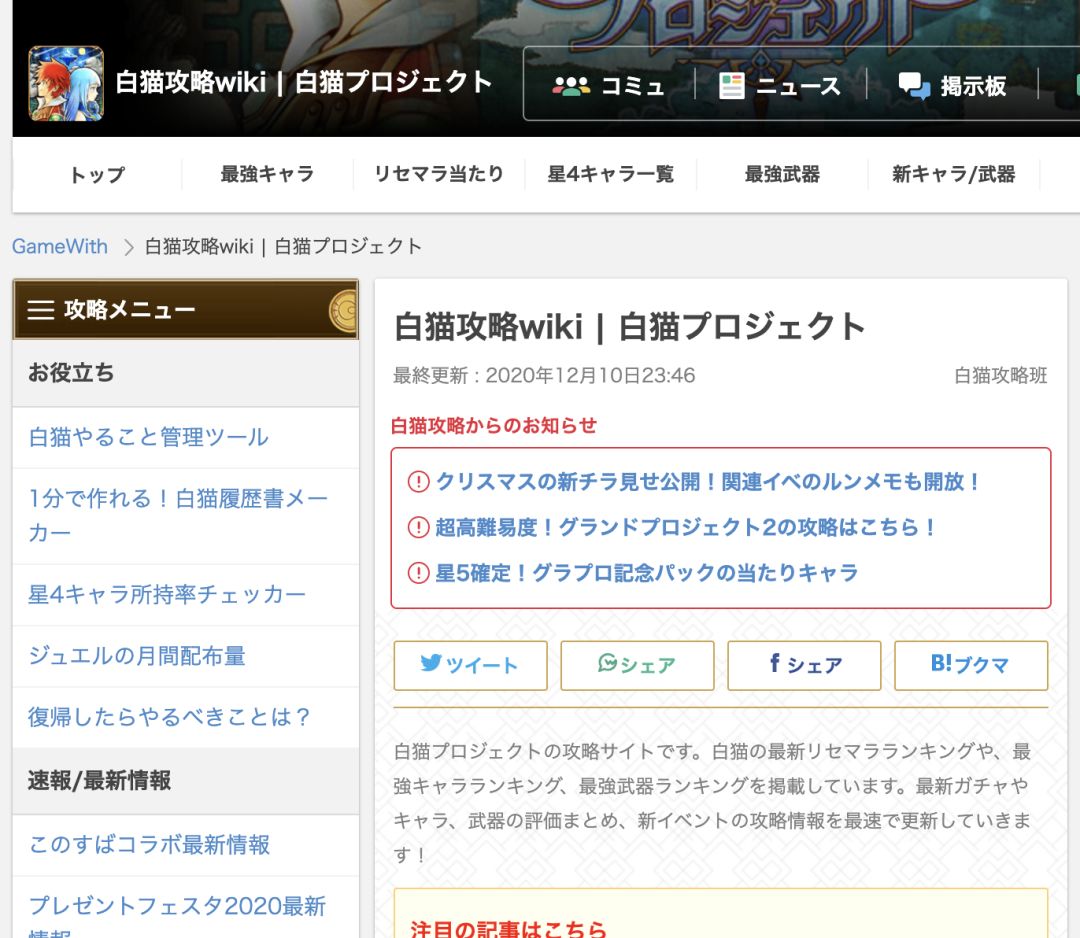Expand 攻略メニュー with the hamburger icon

(40, 310)
